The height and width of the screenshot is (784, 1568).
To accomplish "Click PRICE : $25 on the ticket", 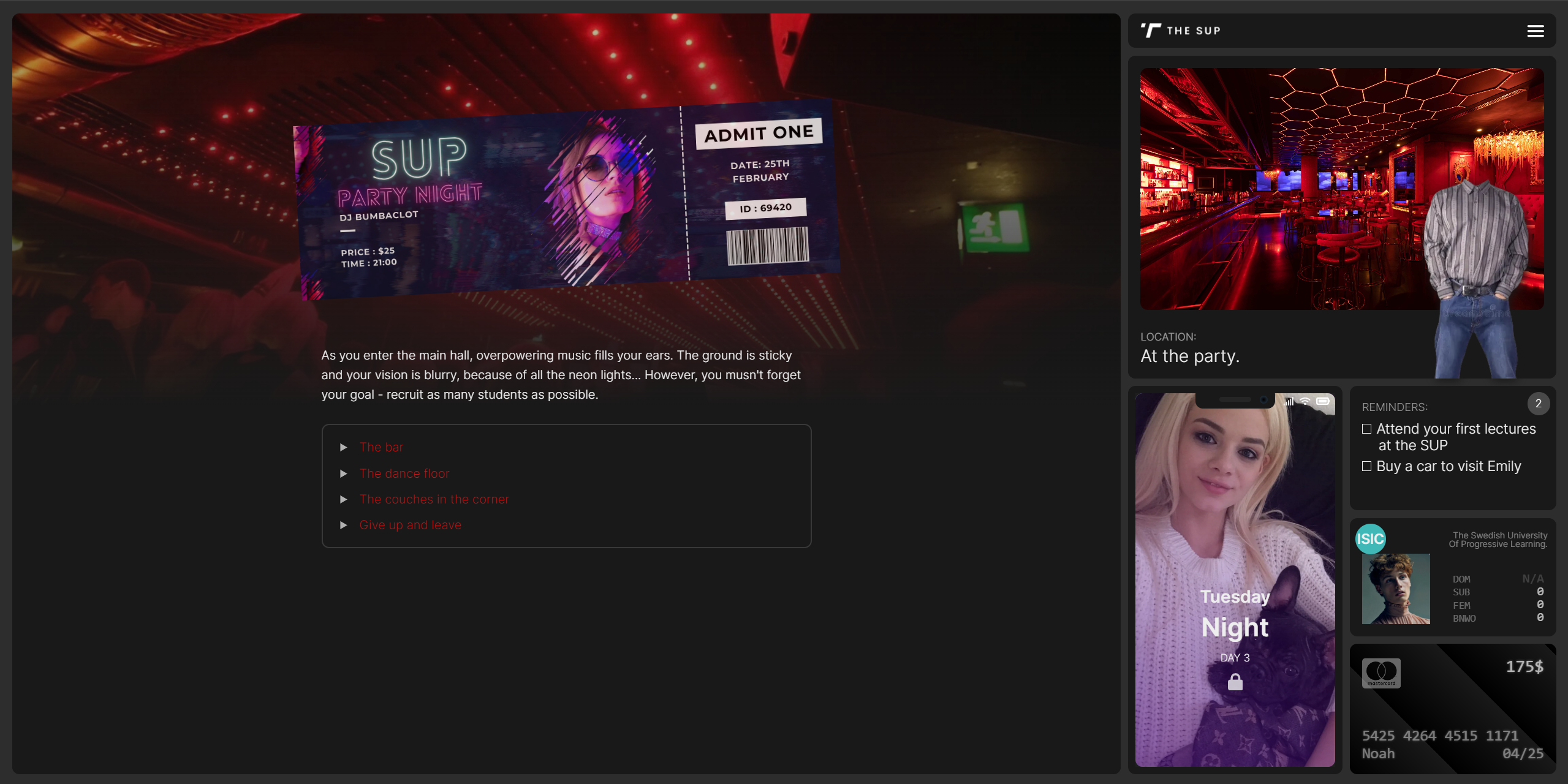I will [368, 252].
